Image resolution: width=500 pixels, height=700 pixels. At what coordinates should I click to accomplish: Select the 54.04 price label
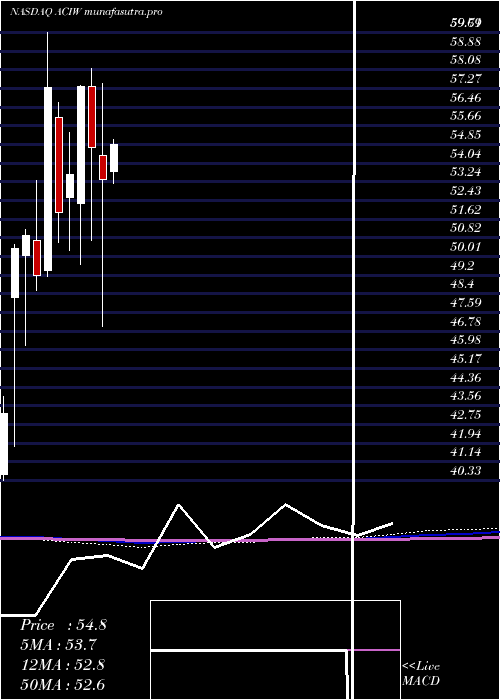pos(466,154)
